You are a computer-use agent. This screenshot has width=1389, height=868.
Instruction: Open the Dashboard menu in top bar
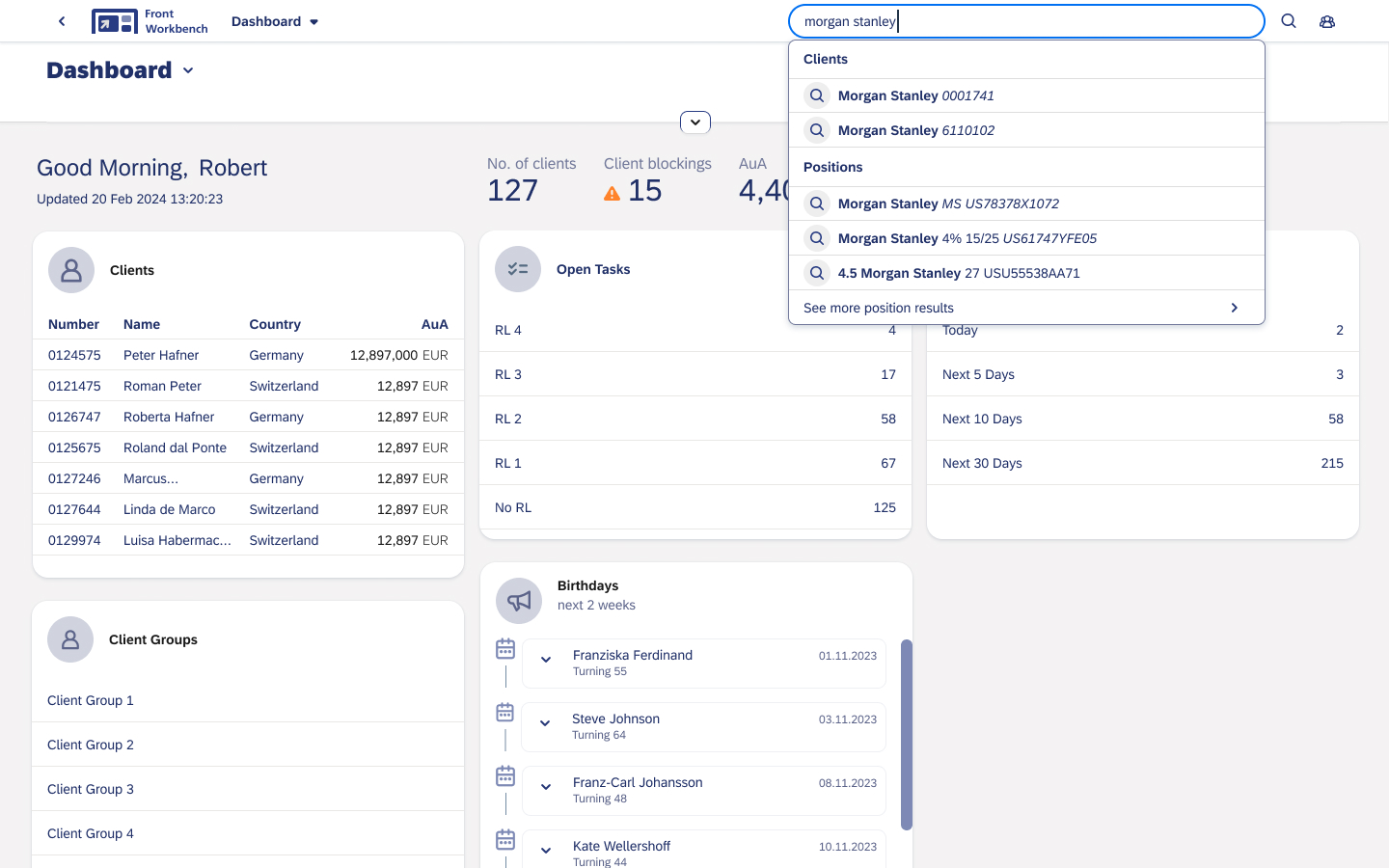coord(275,21)
